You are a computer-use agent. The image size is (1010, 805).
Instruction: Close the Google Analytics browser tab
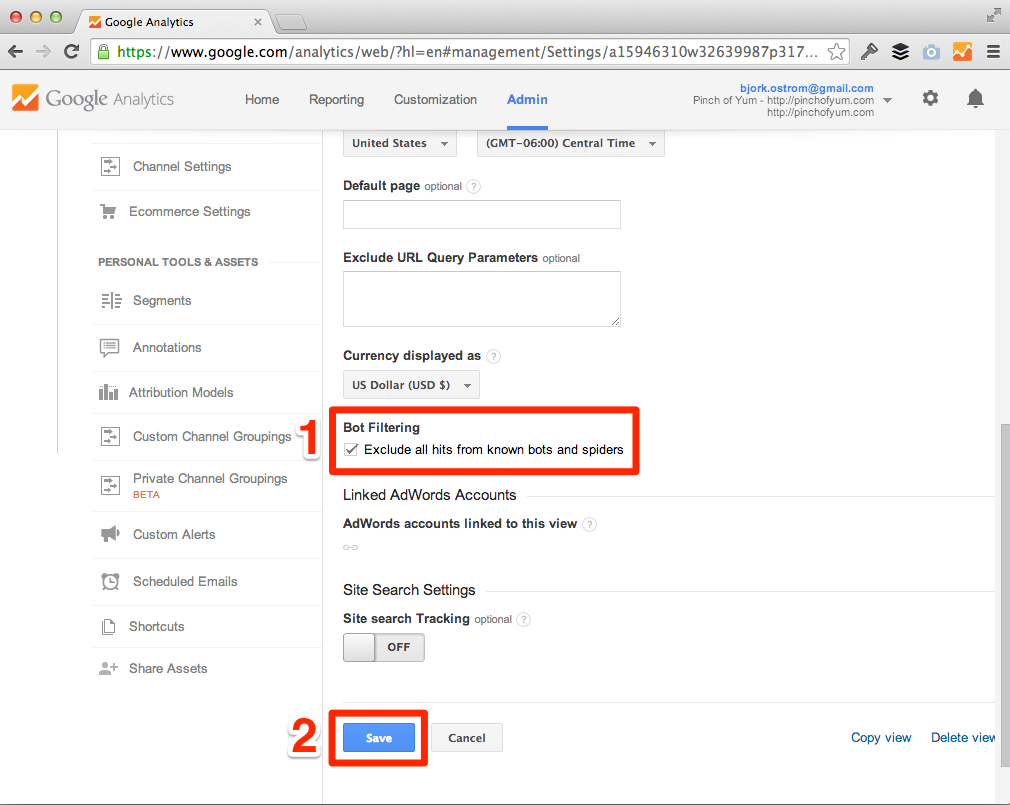coord(258,22)
